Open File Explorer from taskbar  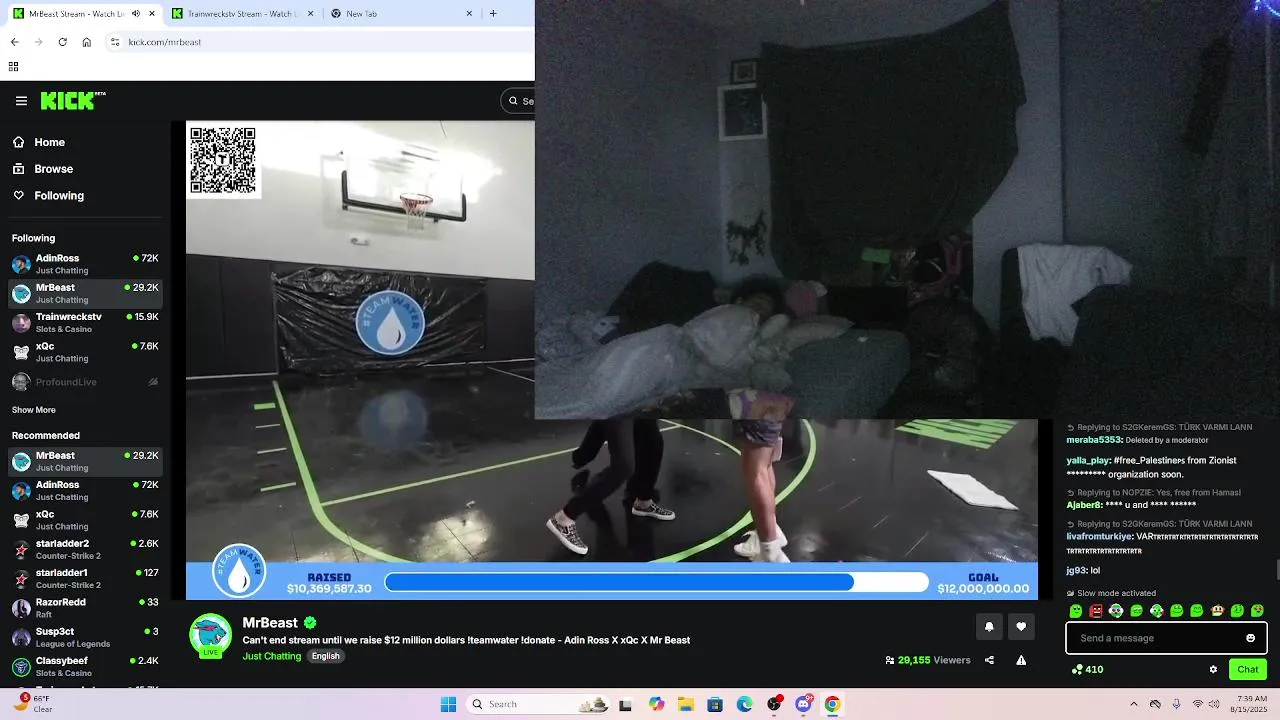[x=686, y=704]
